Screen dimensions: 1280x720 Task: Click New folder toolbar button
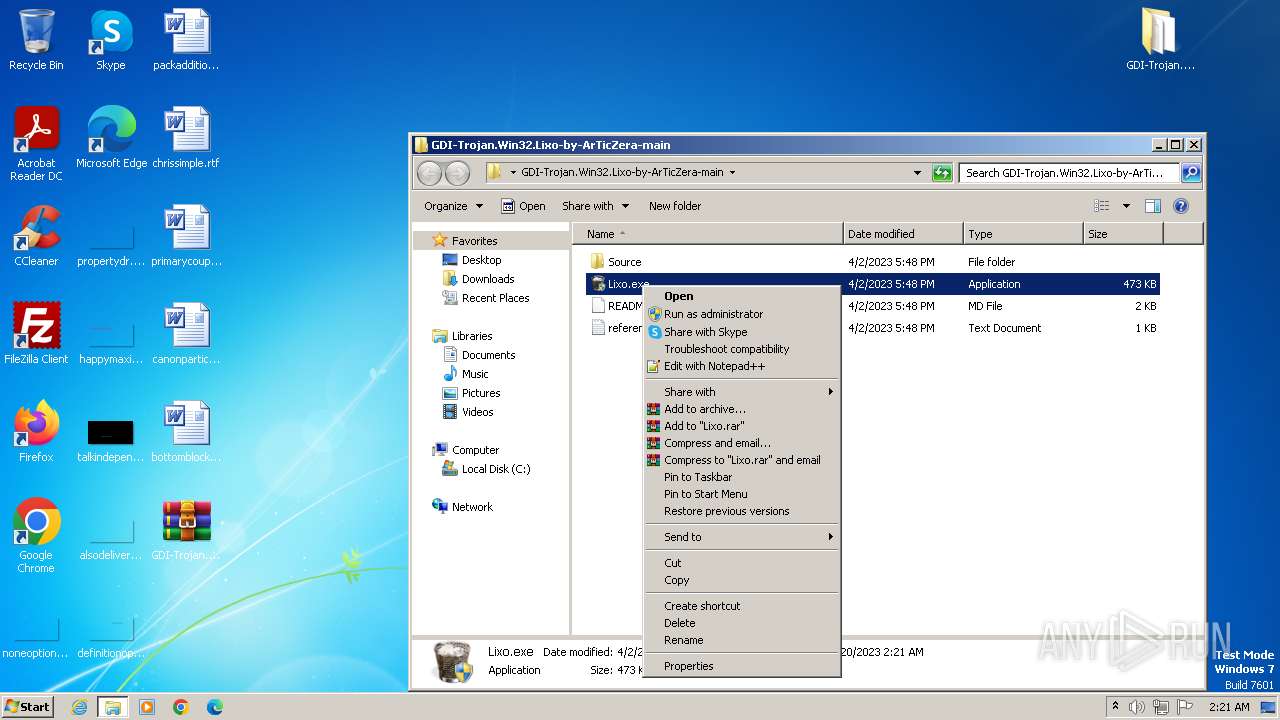click(x=675, y=206)
